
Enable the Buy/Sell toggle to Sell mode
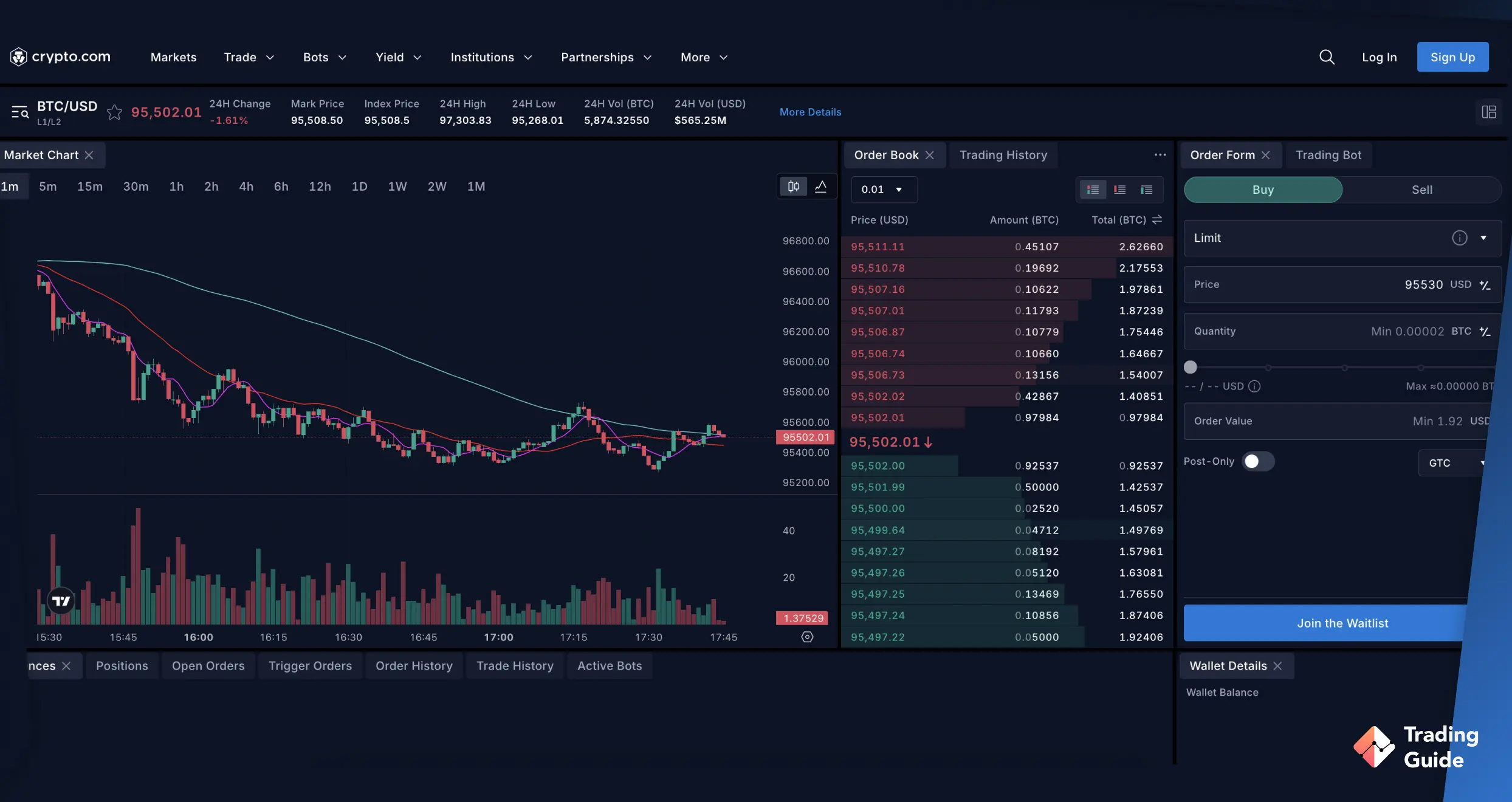[1421, 189]
